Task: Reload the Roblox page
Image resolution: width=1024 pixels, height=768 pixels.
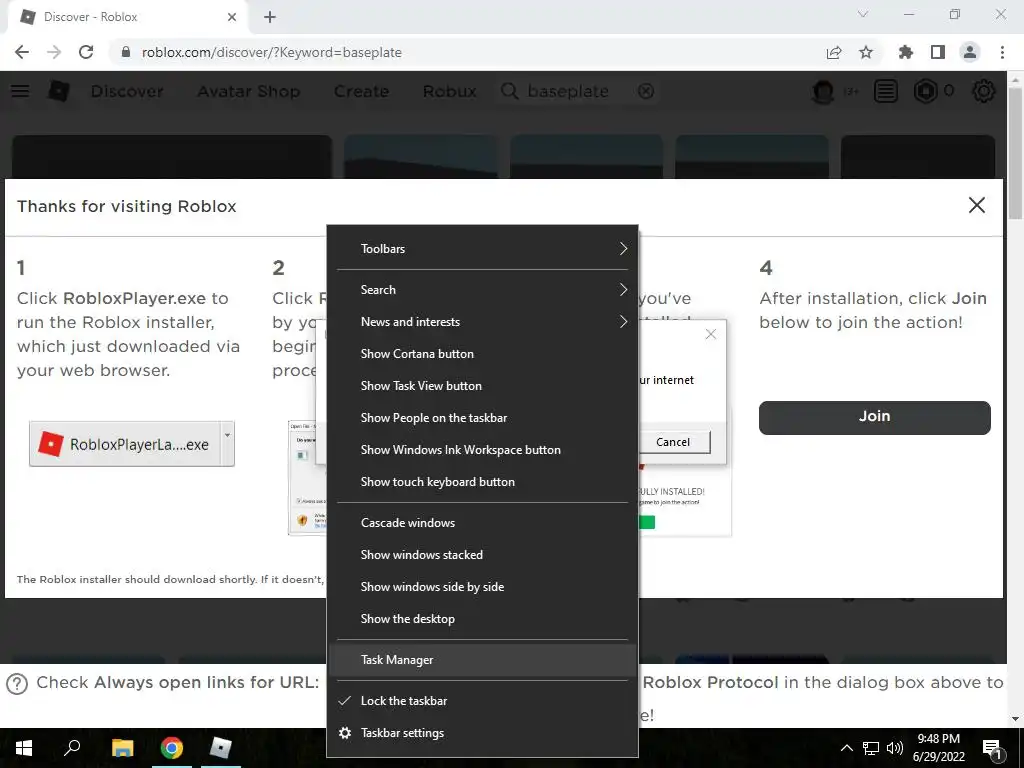Action: coord(86,52)
